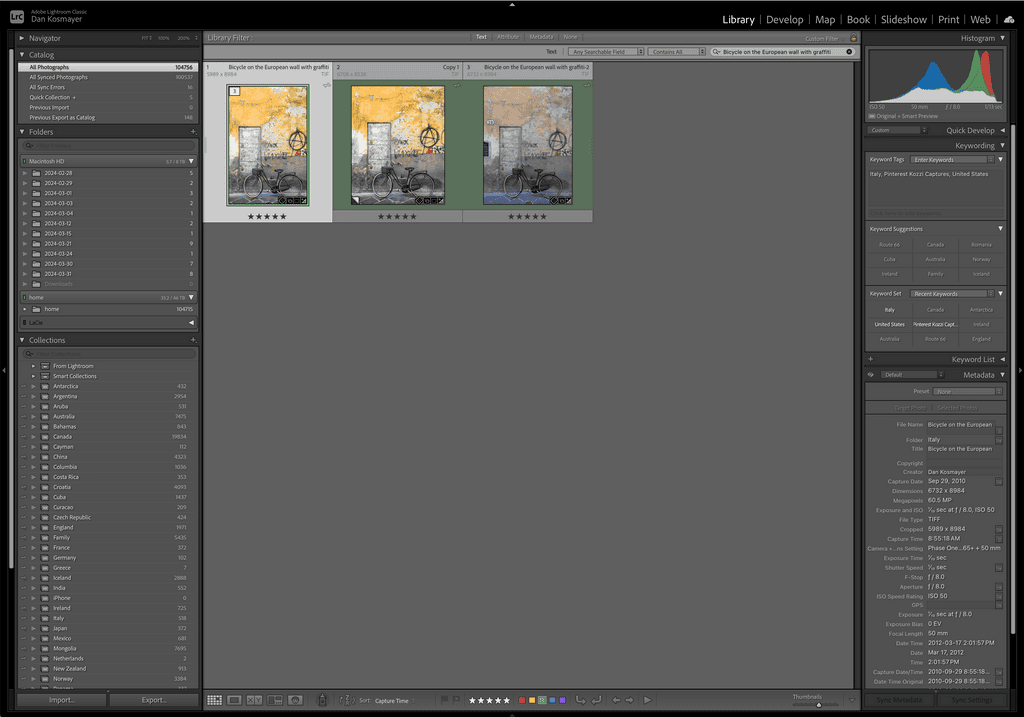Select All Synced Photographs in Catalog
1024x717 pixels.
pyautogui.click(x=108, y=77)
